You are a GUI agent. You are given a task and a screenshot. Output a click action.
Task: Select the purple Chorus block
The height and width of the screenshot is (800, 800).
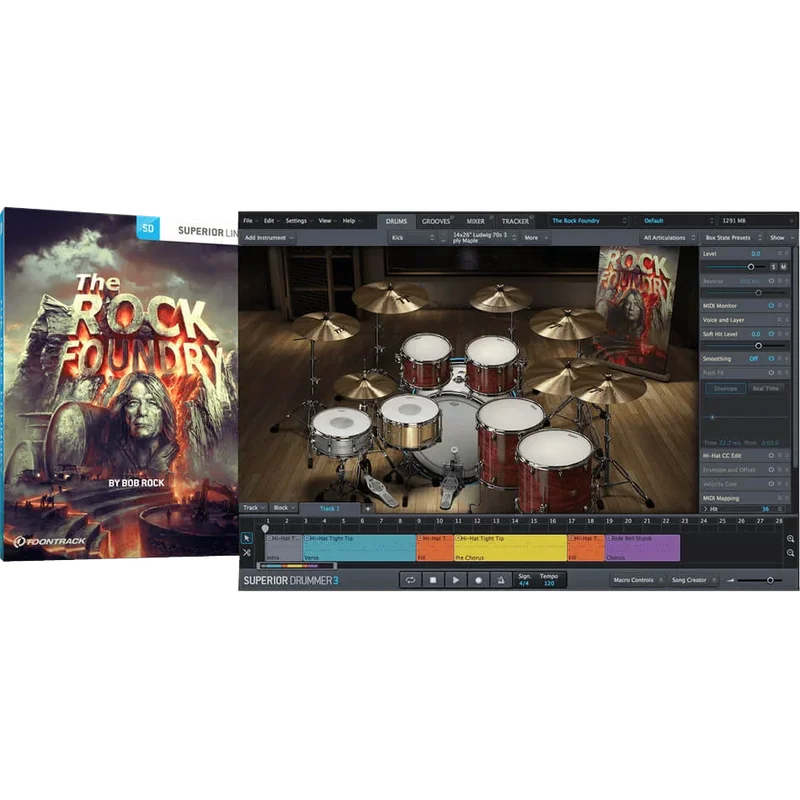click(x=642, y=548)
